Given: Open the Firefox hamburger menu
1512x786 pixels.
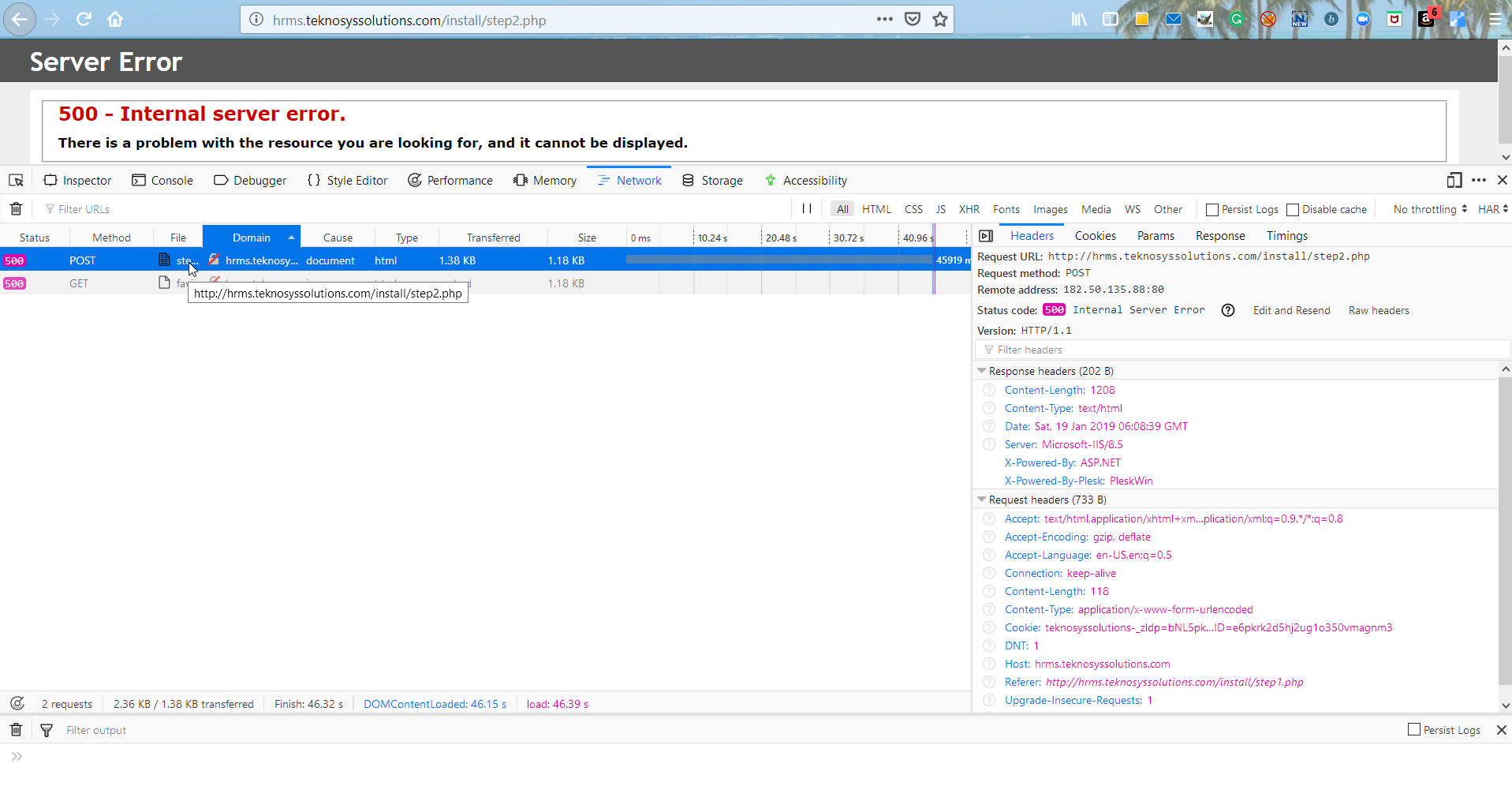Looking at the screenshot, I should pos(1495,19).
